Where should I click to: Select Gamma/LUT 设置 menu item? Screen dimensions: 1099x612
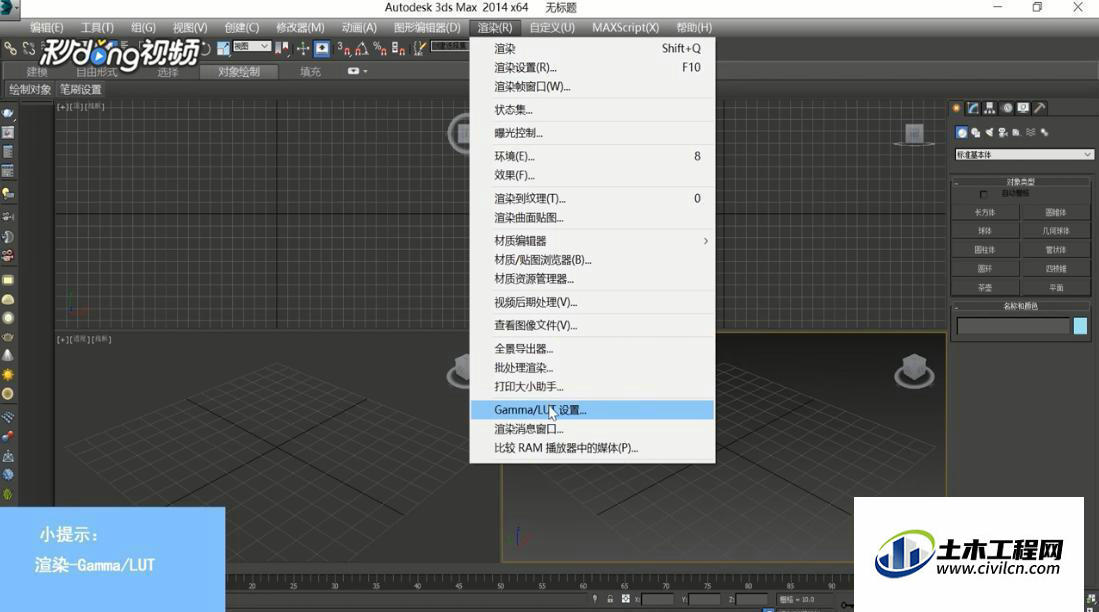(592, 410)
